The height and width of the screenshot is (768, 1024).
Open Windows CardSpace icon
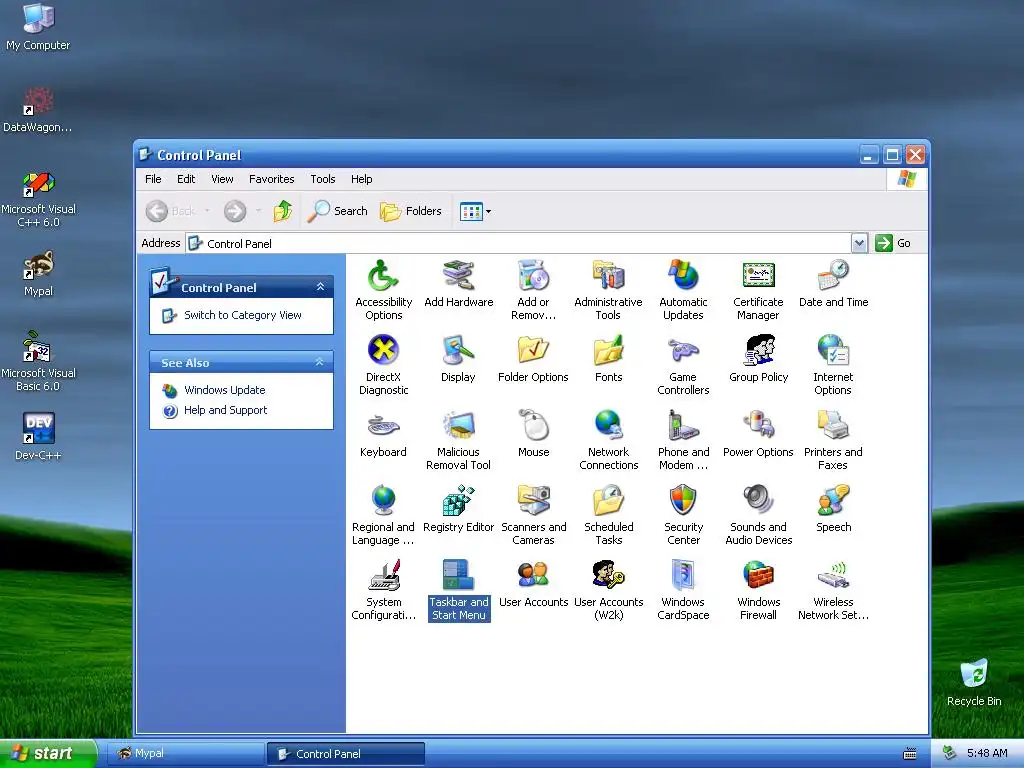coord(683,576)
